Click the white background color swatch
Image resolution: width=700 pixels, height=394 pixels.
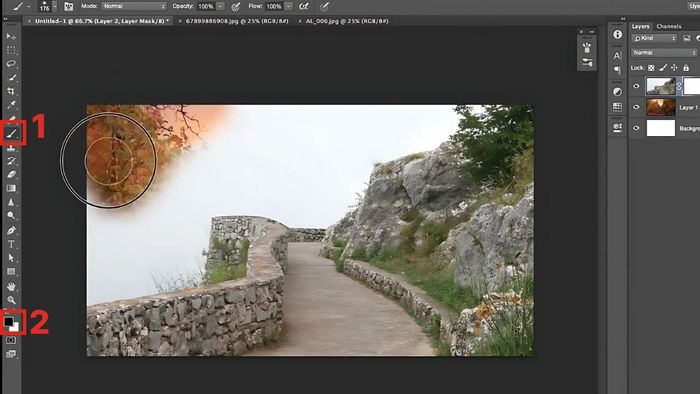16,328
